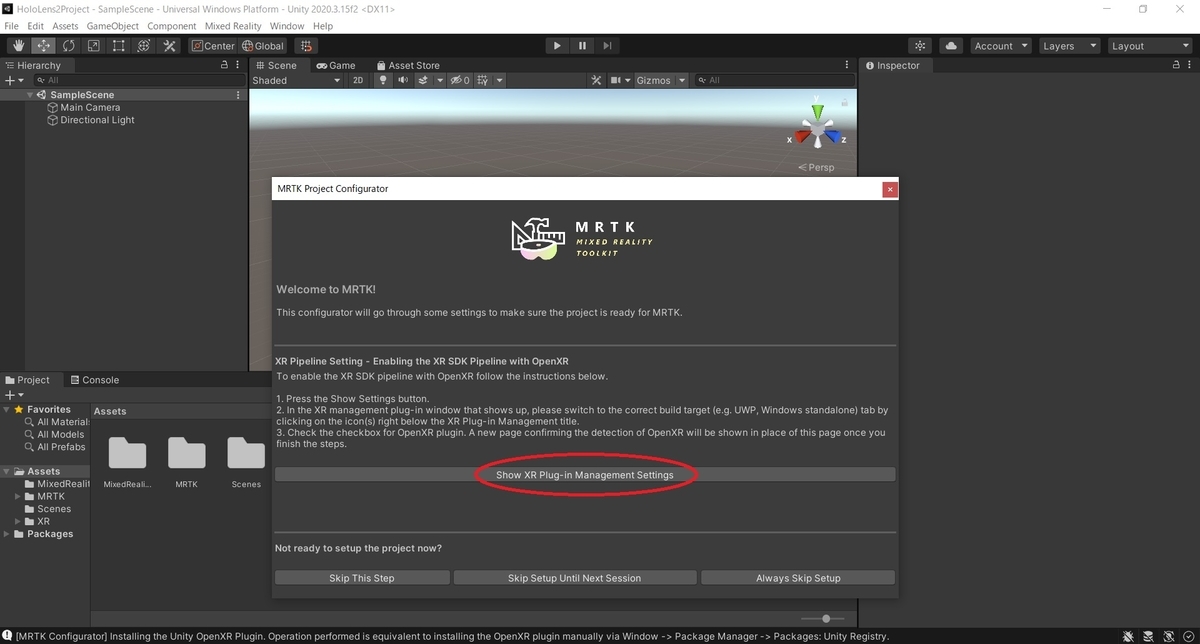Click Show XR Plug-in Management Settings
Image resolution: width=1200 pixels, height=644 pixels.
point(585,475)
